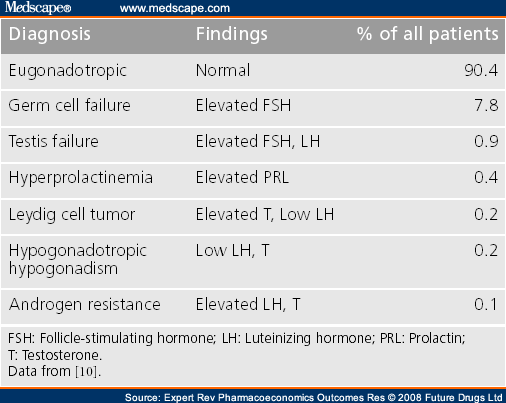This screenshot has width=506, height=403.
Task: Click the Testis failure diagnosis
Action: click(x=53, y=141)
